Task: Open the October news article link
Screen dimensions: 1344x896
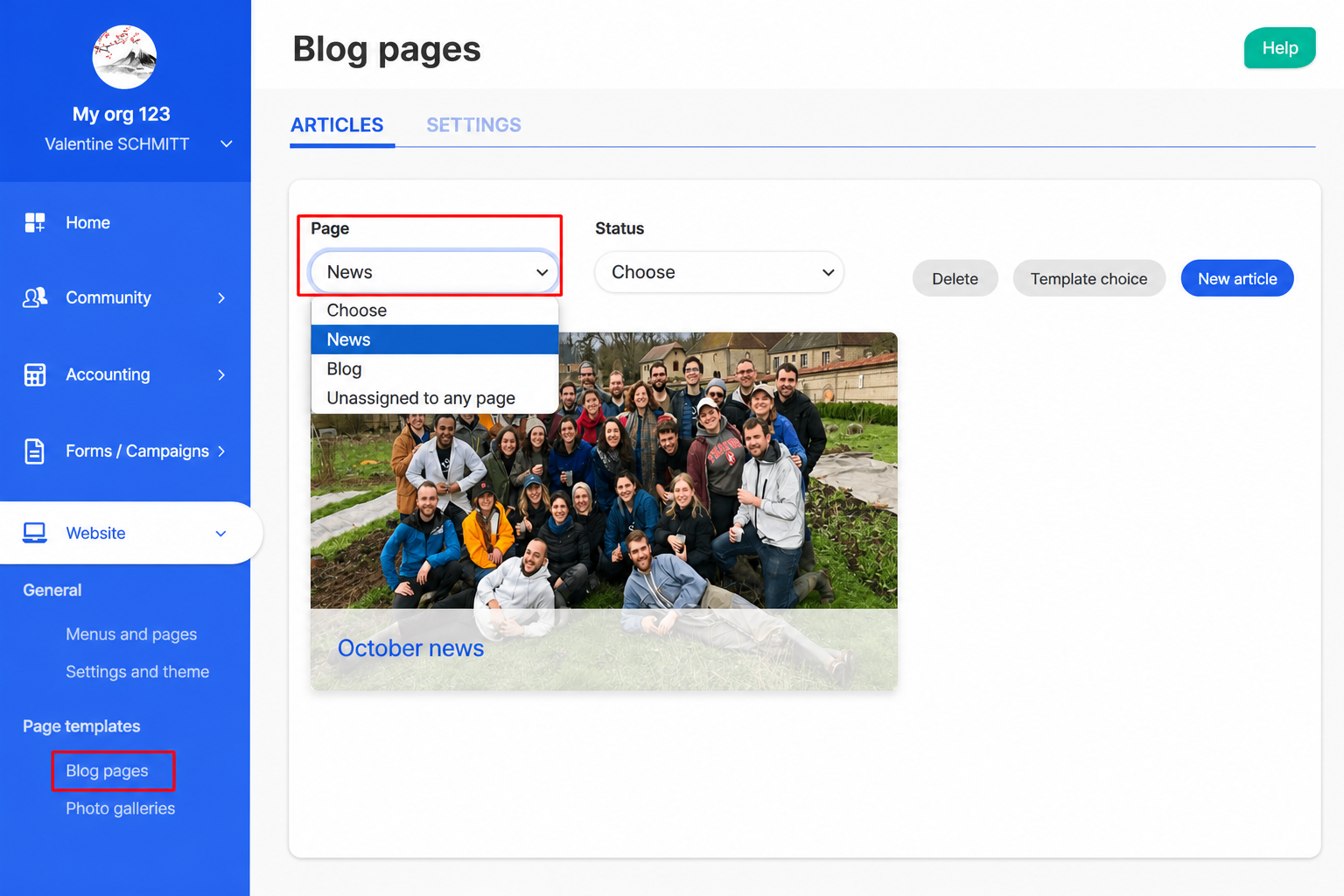Action: [410, 648]
